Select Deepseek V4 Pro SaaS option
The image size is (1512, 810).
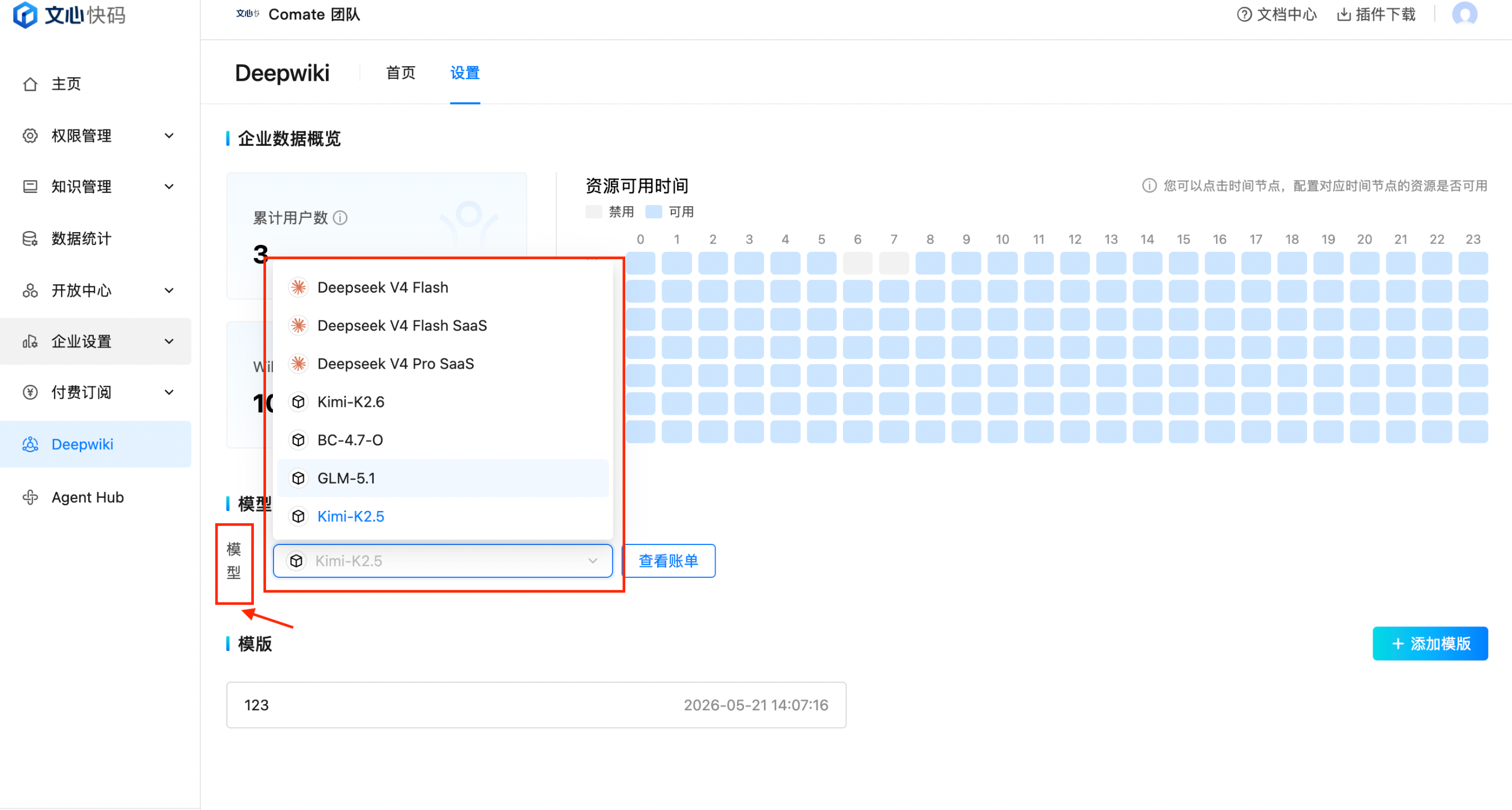click(x=443, y=364)
